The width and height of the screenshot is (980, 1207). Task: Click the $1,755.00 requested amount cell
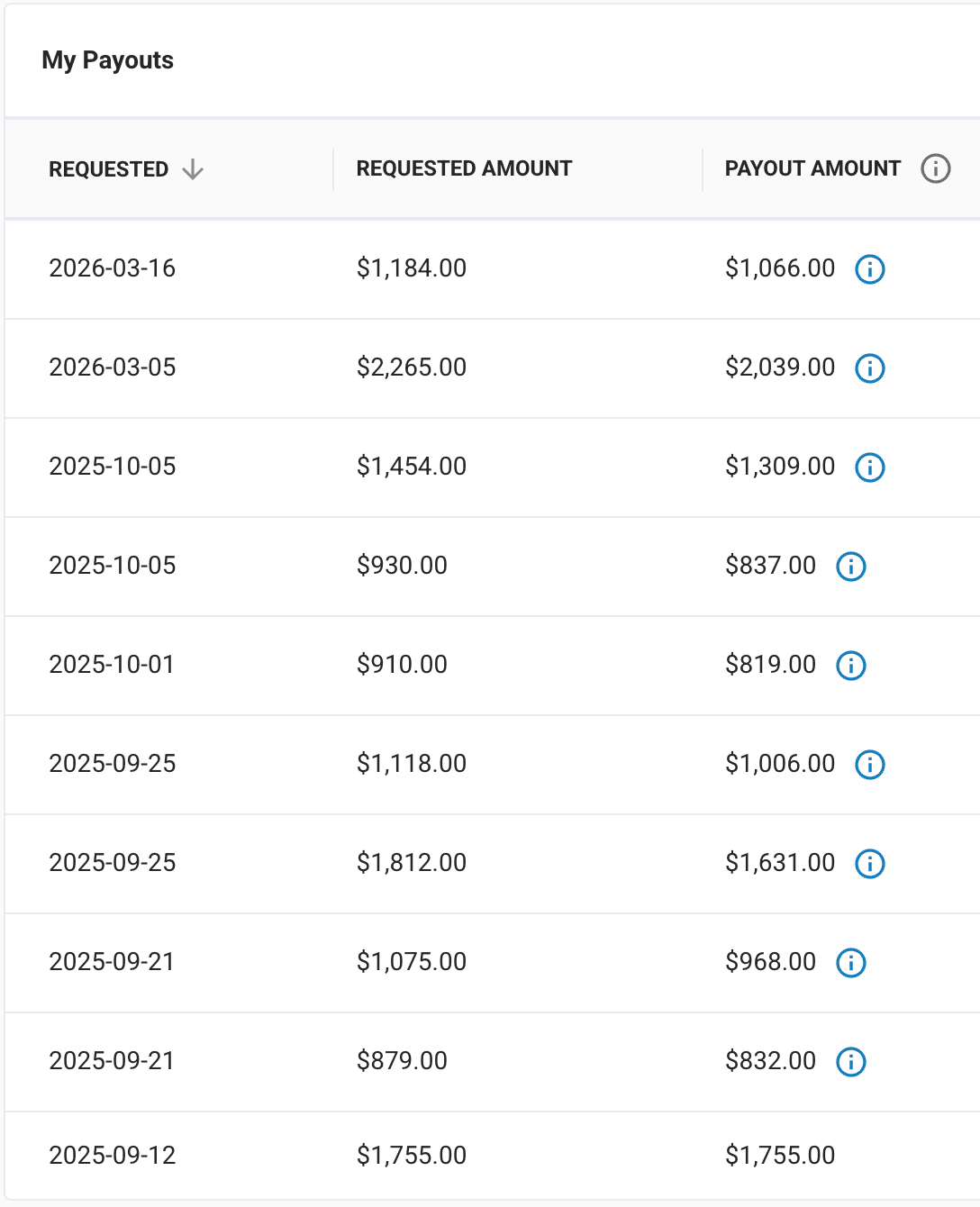tap(411, 1155)
